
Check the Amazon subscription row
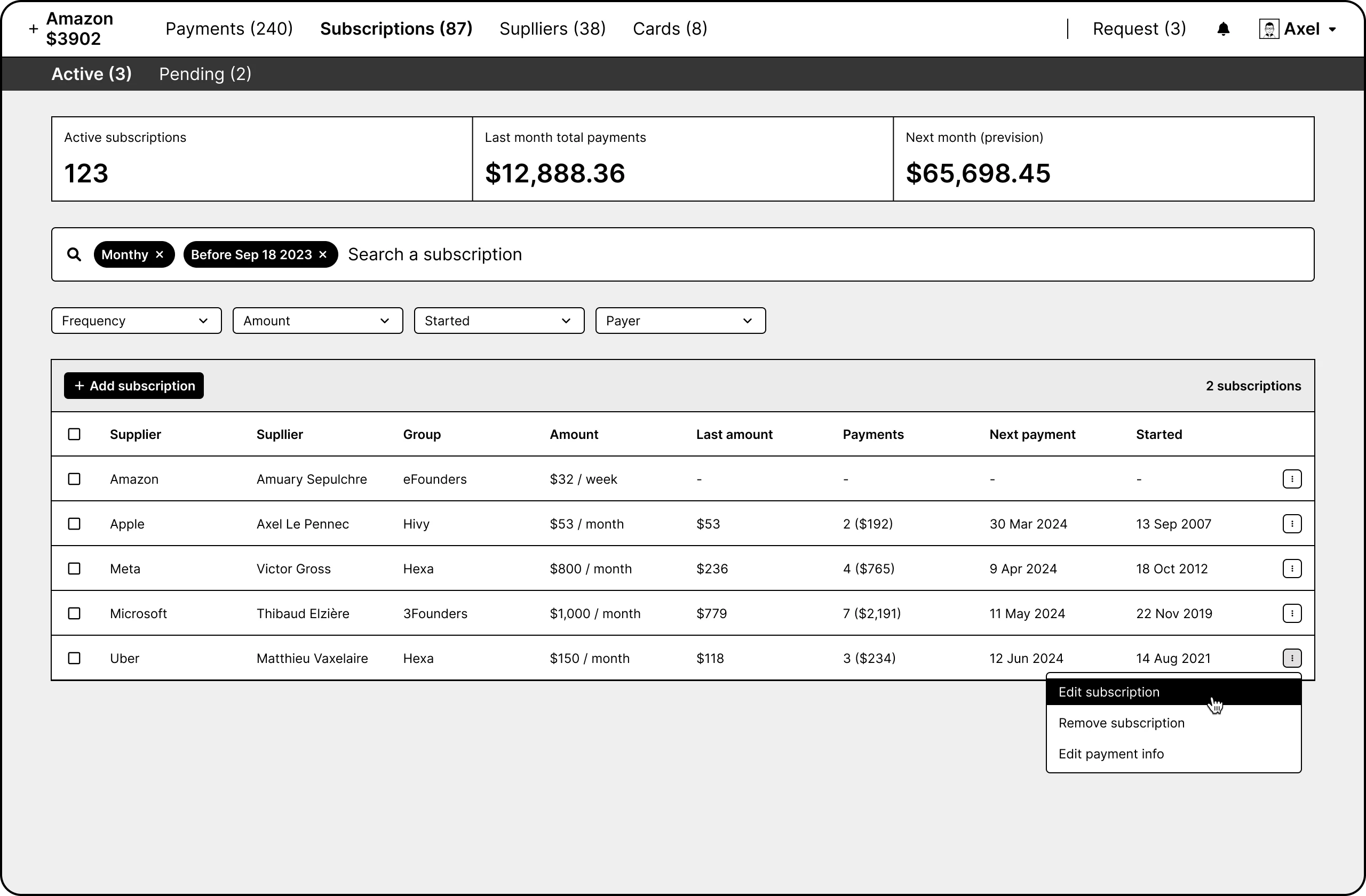coord(75,478)
